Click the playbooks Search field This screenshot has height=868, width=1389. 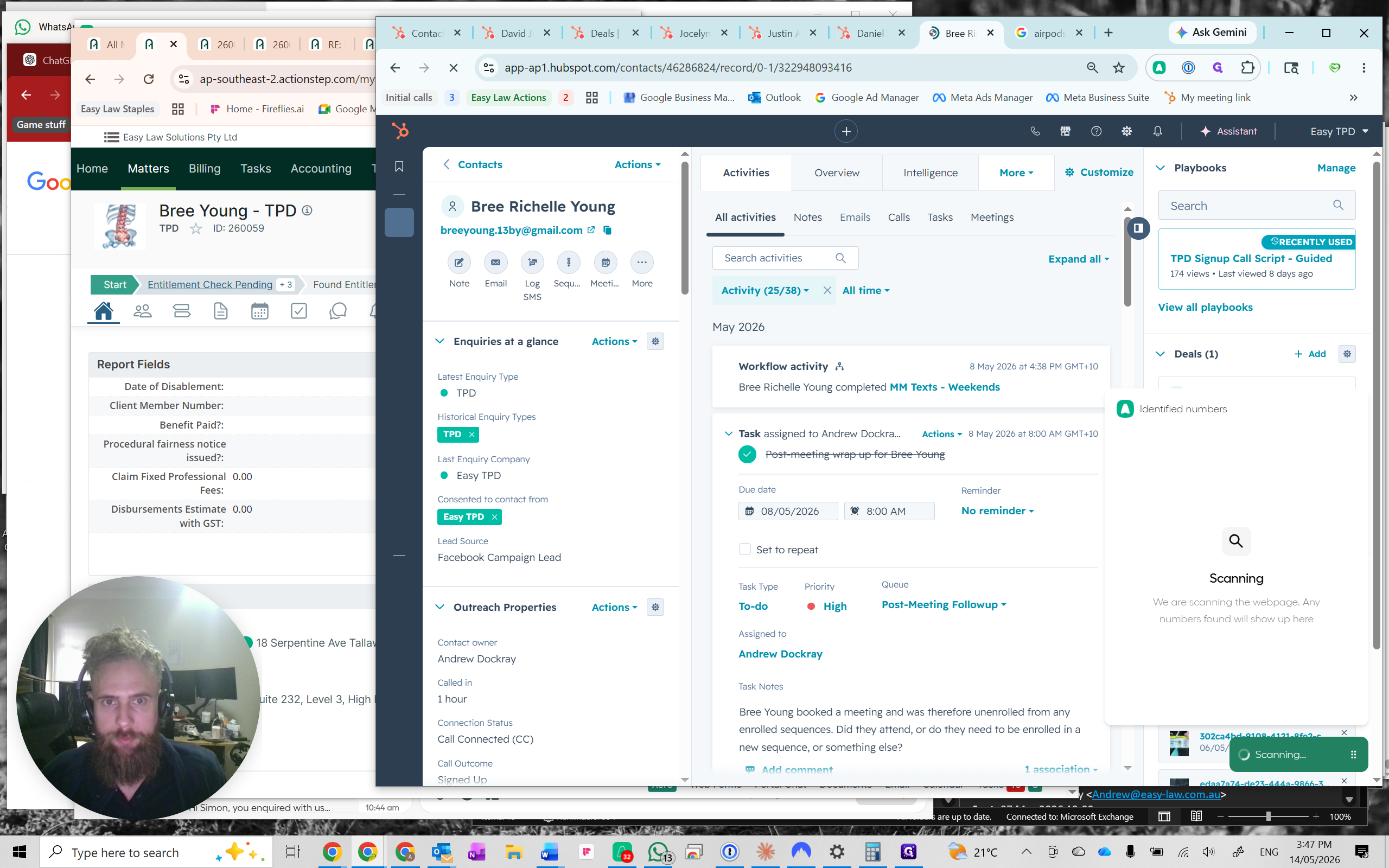(1257, 206)
